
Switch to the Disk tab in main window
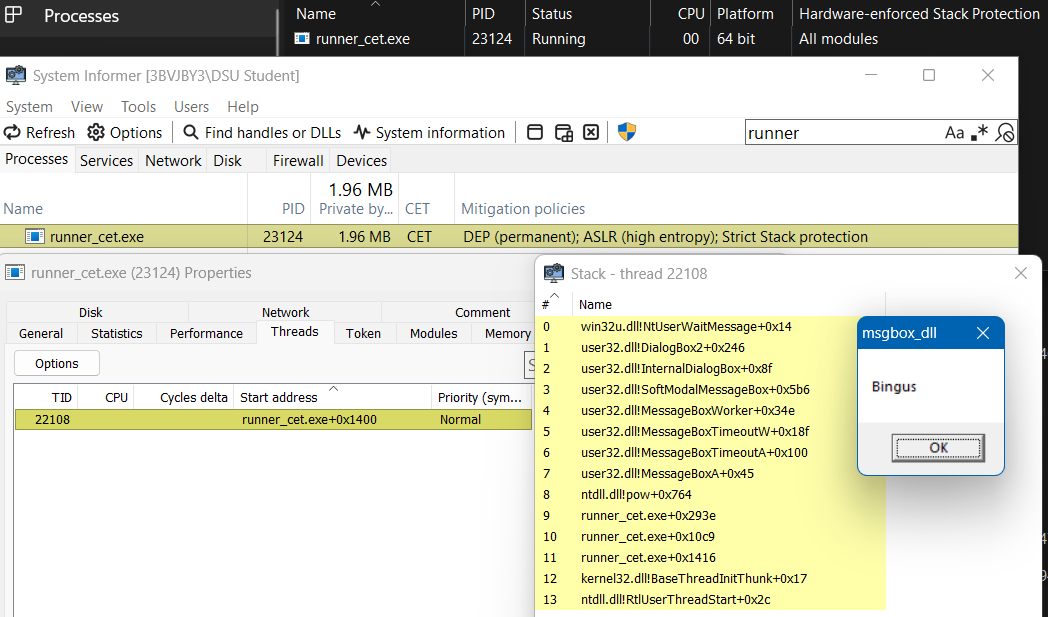(227, 160)
